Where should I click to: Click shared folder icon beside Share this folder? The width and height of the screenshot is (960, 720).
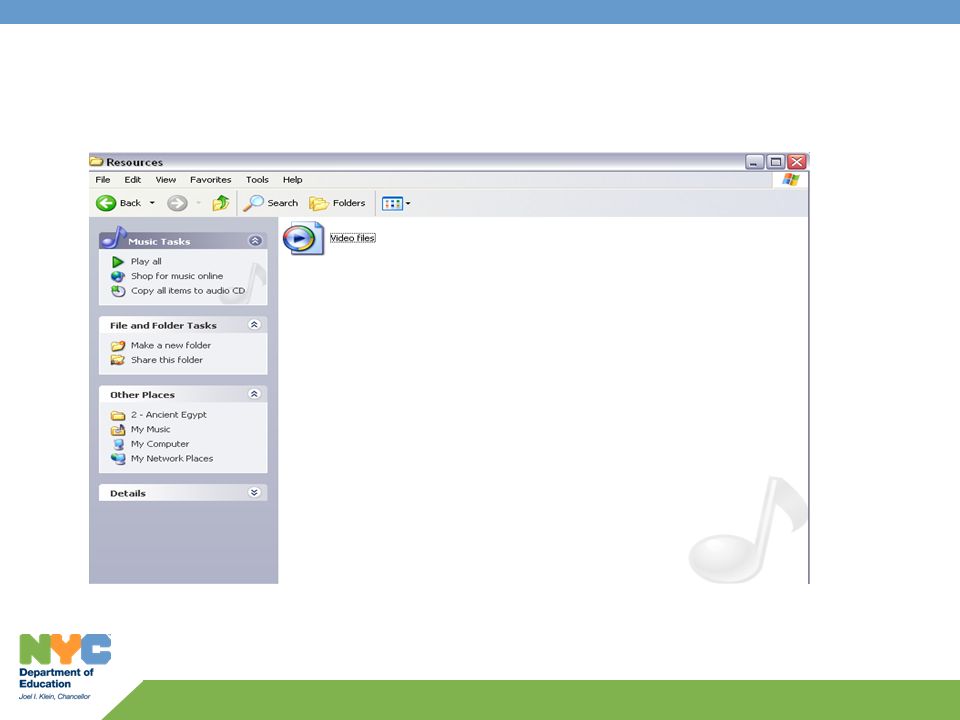click(x=118, y=361)
